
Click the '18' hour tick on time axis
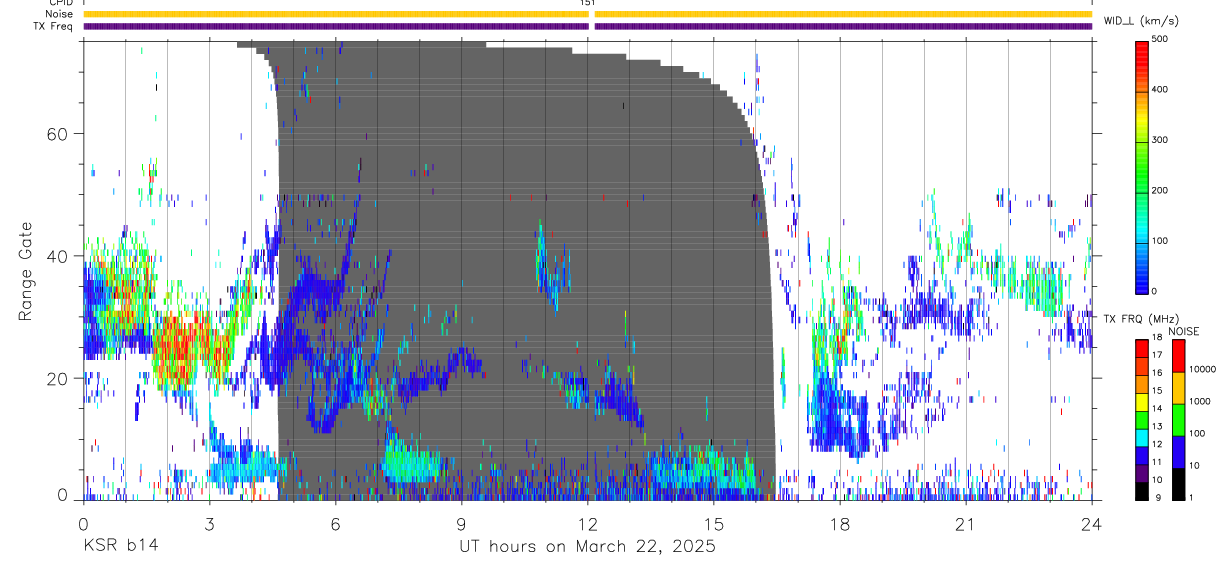[840, 524]
